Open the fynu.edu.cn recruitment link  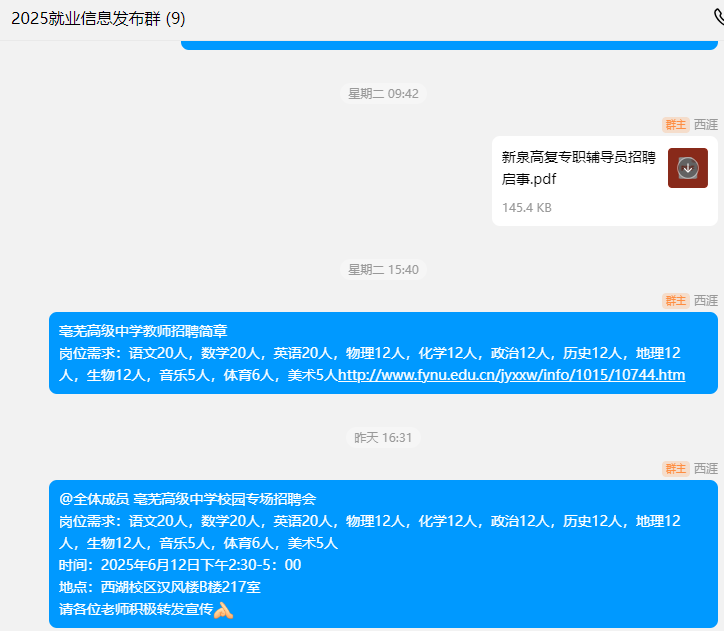point(511,375)
